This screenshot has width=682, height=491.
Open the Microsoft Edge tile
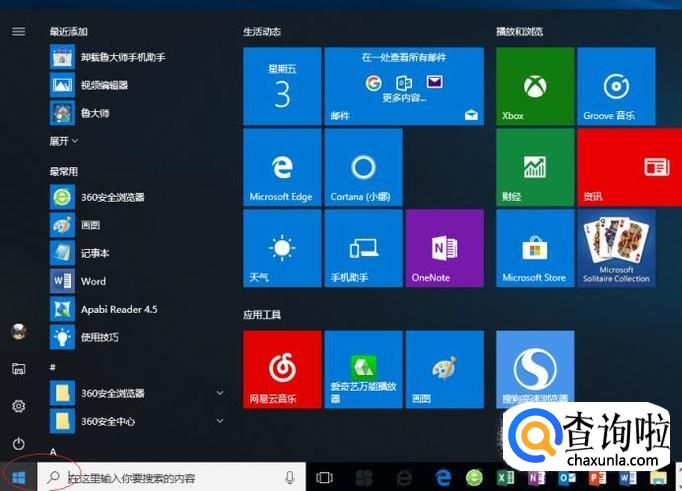tap(282, 167)
